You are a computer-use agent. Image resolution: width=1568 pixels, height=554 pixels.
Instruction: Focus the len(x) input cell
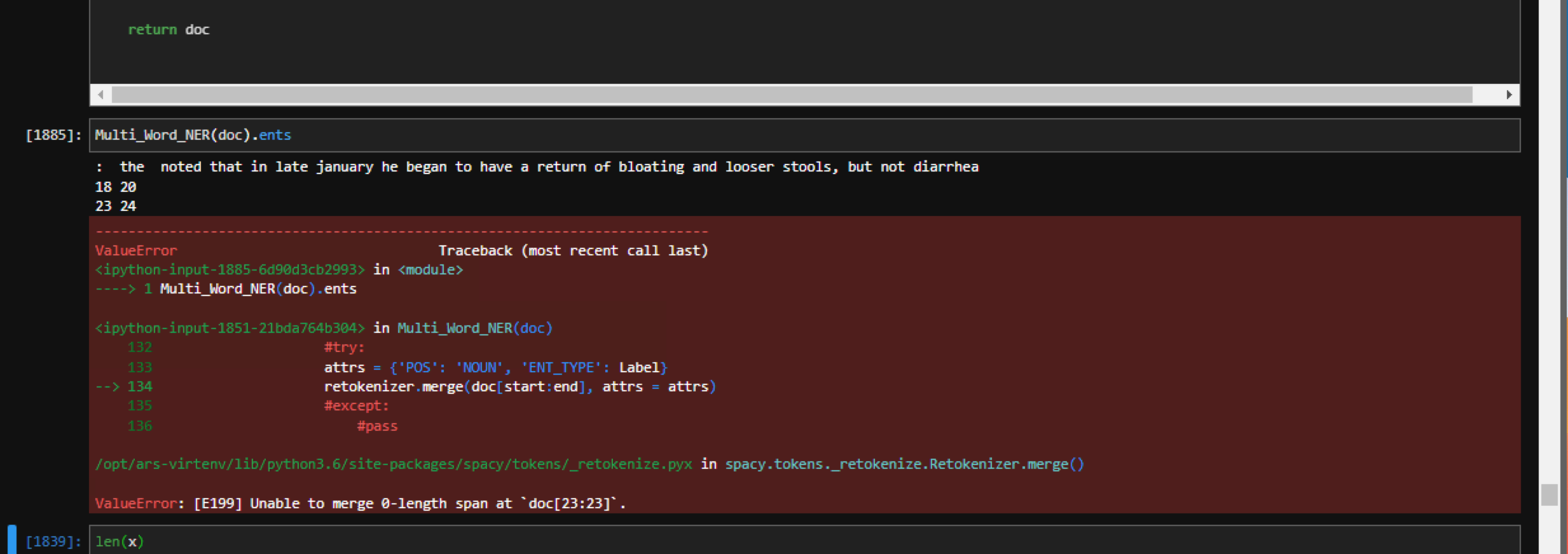coord(804,541)
